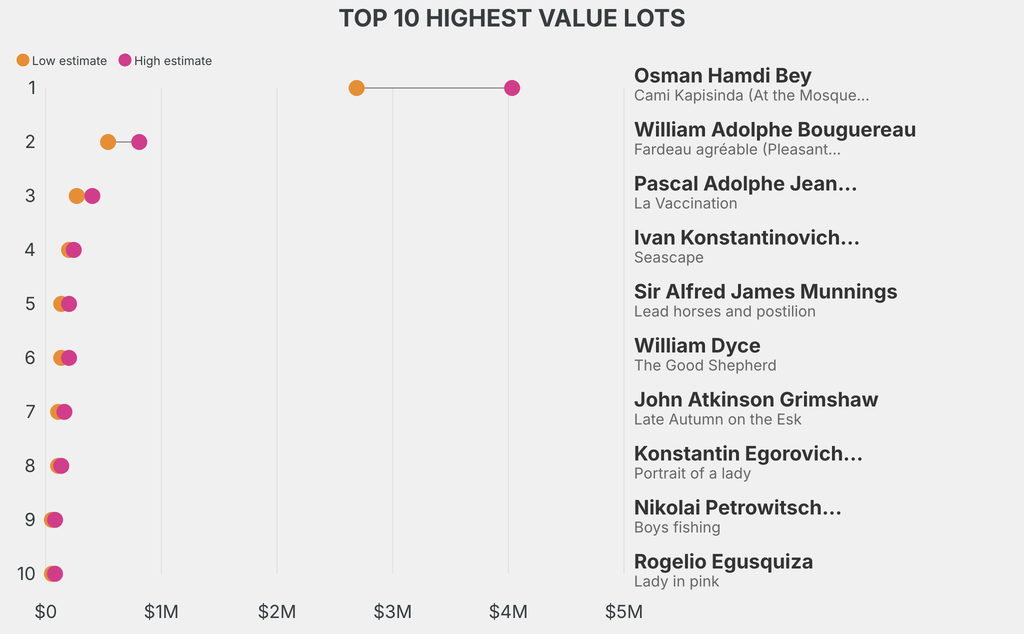Click the $3M axis tick label
This screenshot has width=1024, height=634.
tap(392, 610)
